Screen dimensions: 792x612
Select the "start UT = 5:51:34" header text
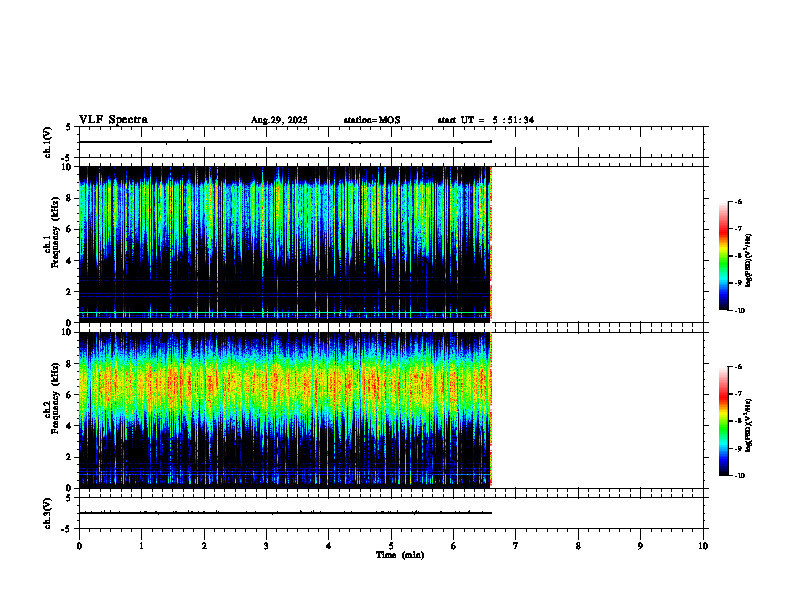pyautogui.click(x=485, y=120)
